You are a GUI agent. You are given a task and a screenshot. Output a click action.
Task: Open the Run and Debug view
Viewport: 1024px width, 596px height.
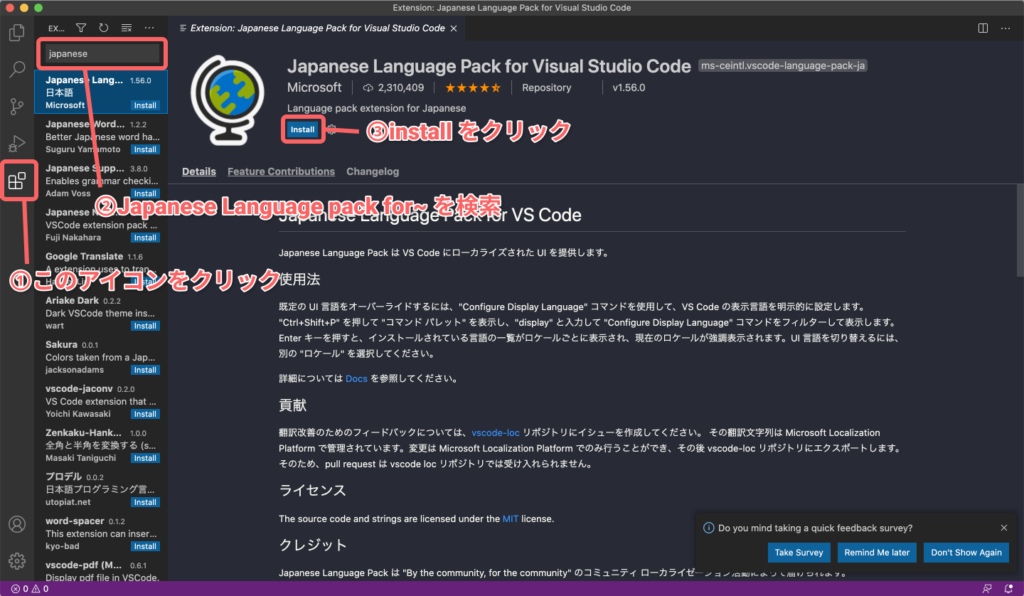point(17,143)
